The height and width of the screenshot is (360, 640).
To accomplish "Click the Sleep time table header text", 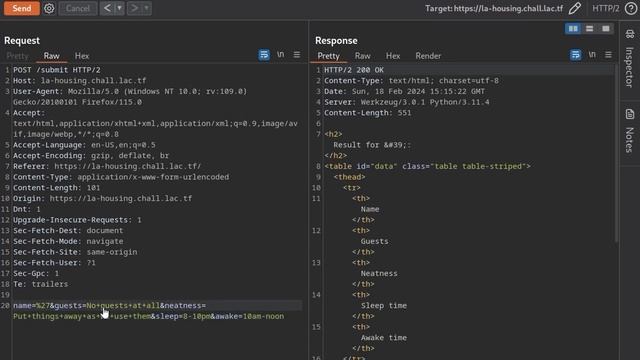I will [x=384, y=305].
